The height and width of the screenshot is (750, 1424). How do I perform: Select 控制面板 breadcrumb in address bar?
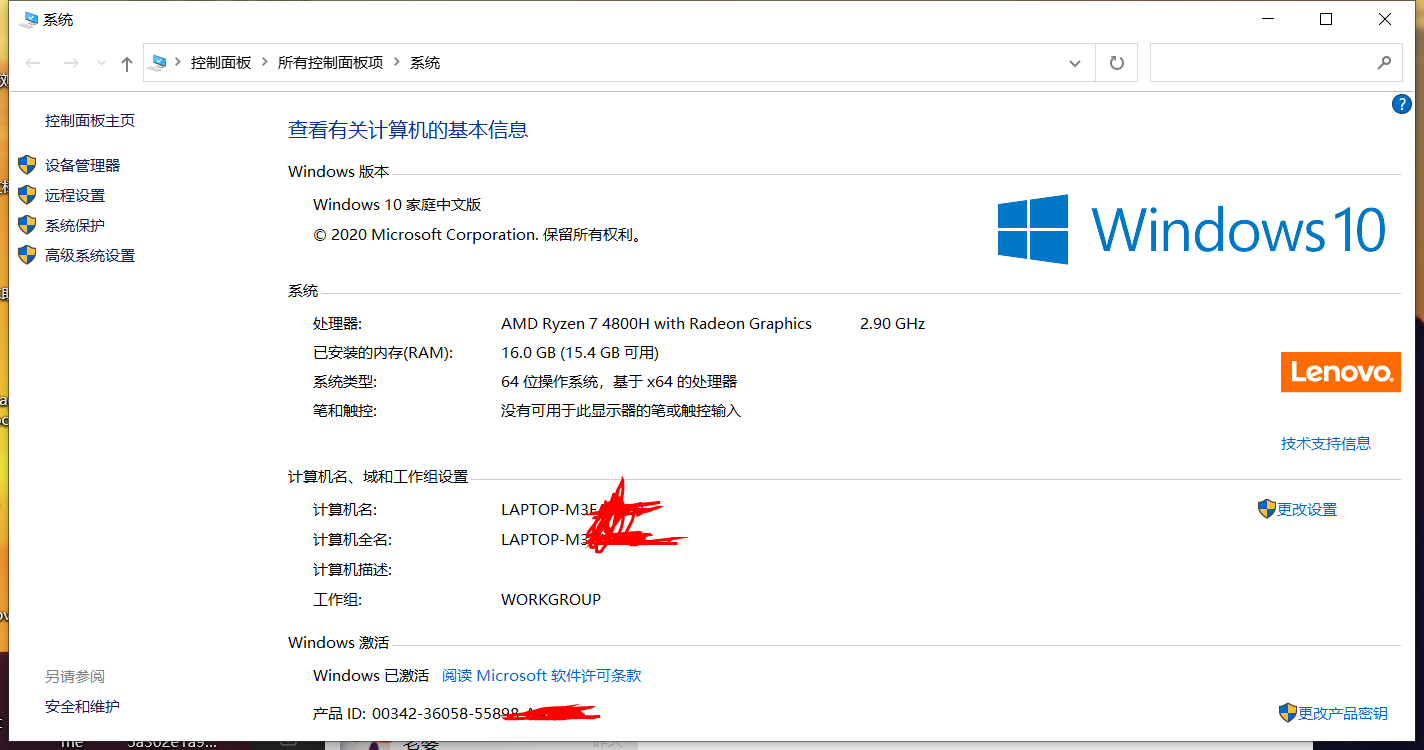click(221, 62)
